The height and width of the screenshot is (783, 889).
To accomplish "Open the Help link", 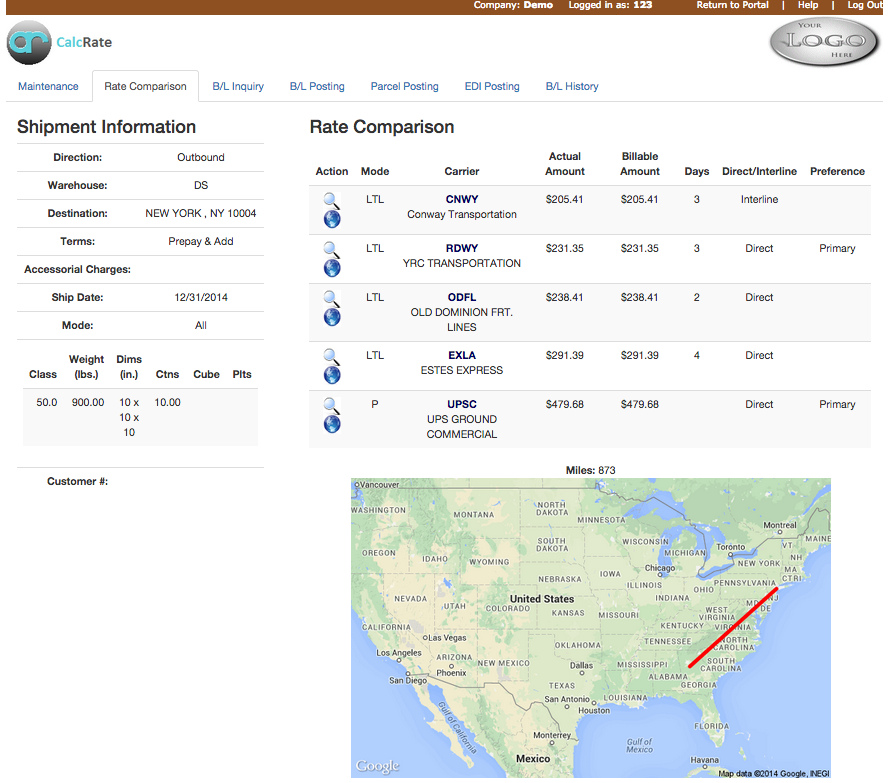I will pos(808,5).
